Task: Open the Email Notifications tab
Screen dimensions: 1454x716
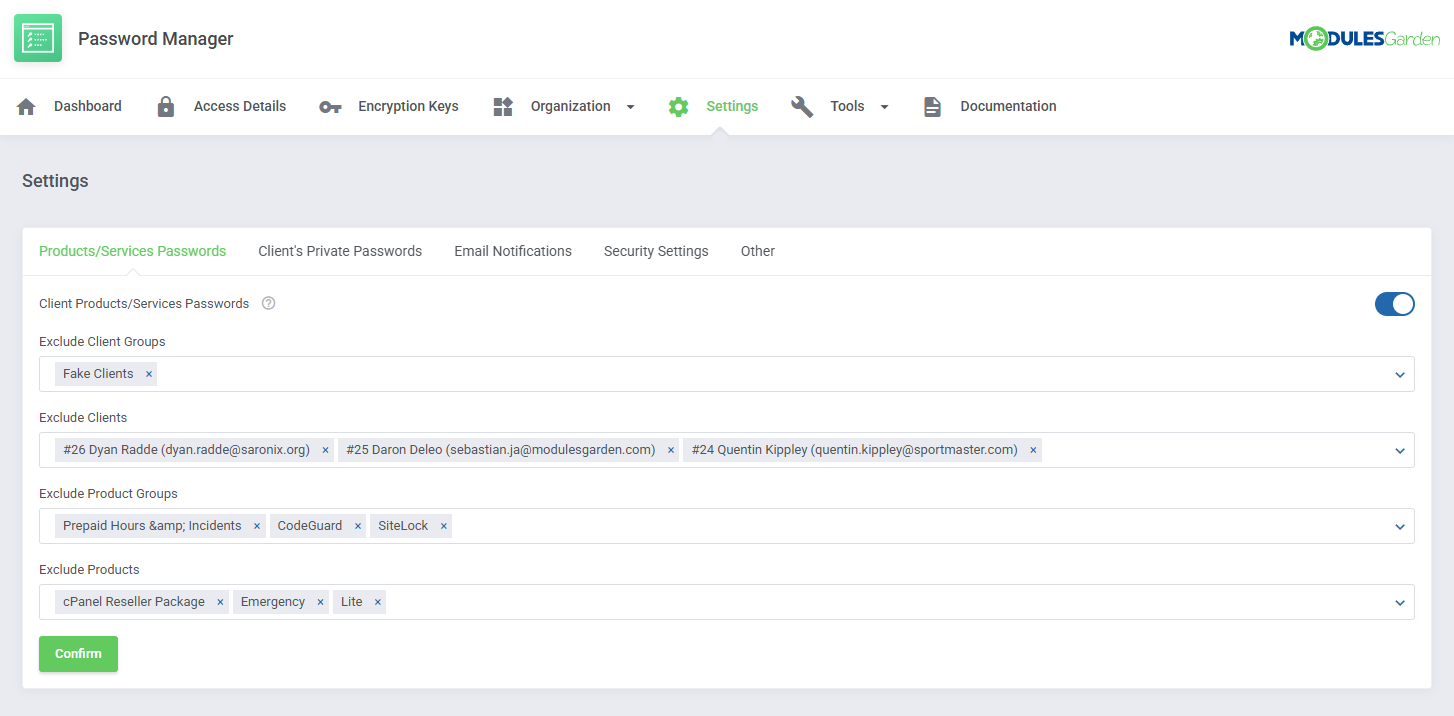Action: click(512, 251)
